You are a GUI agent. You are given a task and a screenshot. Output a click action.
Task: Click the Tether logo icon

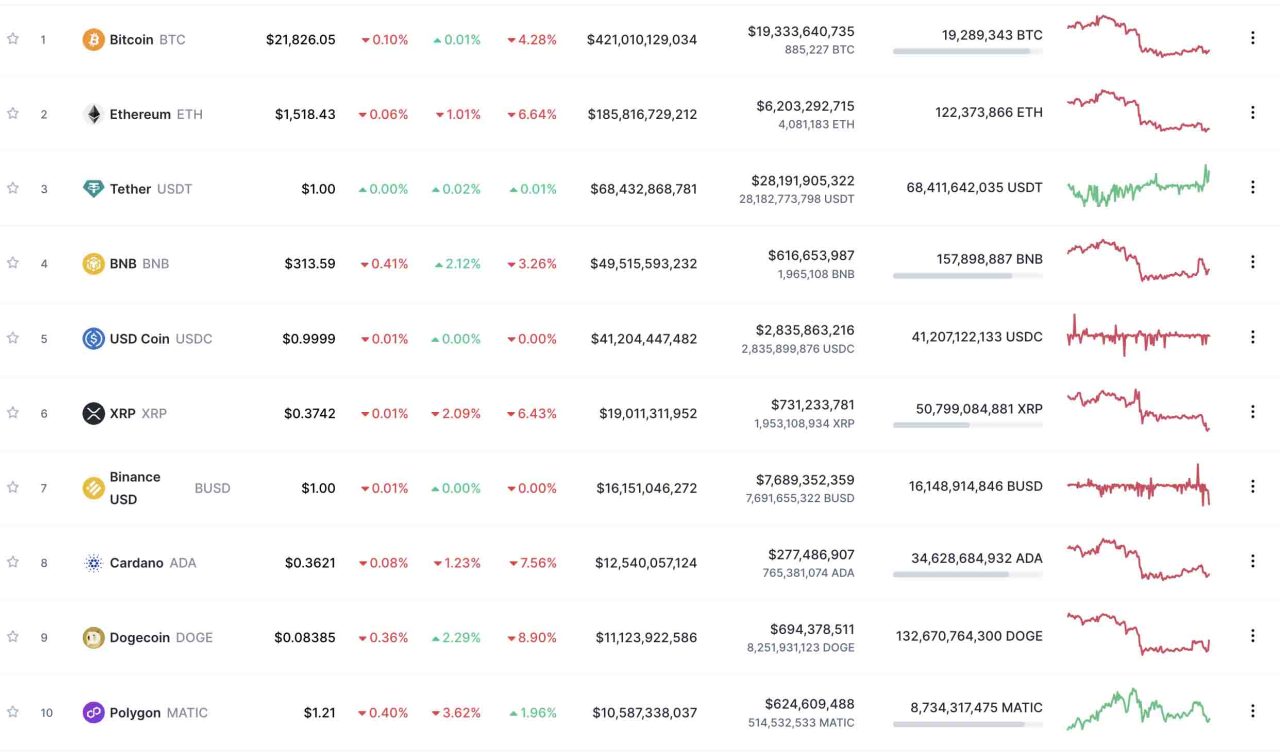[93, 189]
